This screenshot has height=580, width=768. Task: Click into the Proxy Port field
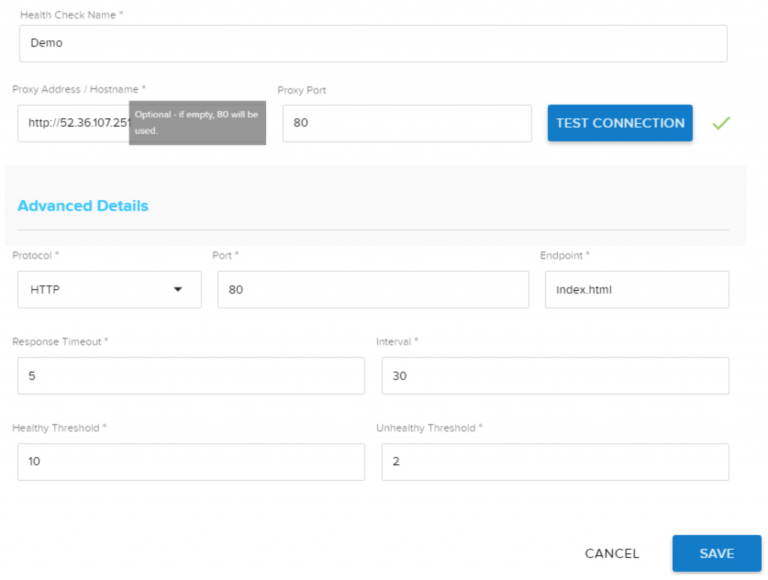click(x=406, y=124)
